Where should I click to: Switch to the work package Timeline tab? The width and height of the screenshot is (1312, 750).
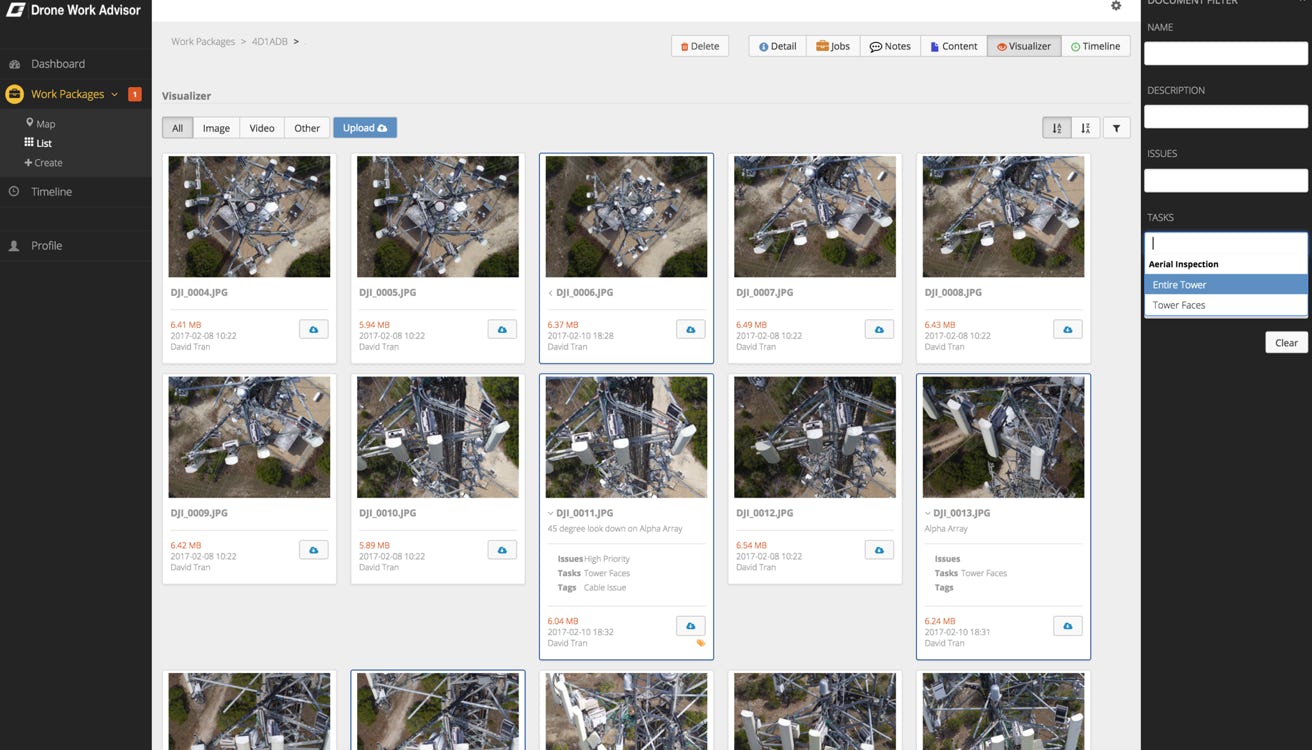[x=1095, y=46]
